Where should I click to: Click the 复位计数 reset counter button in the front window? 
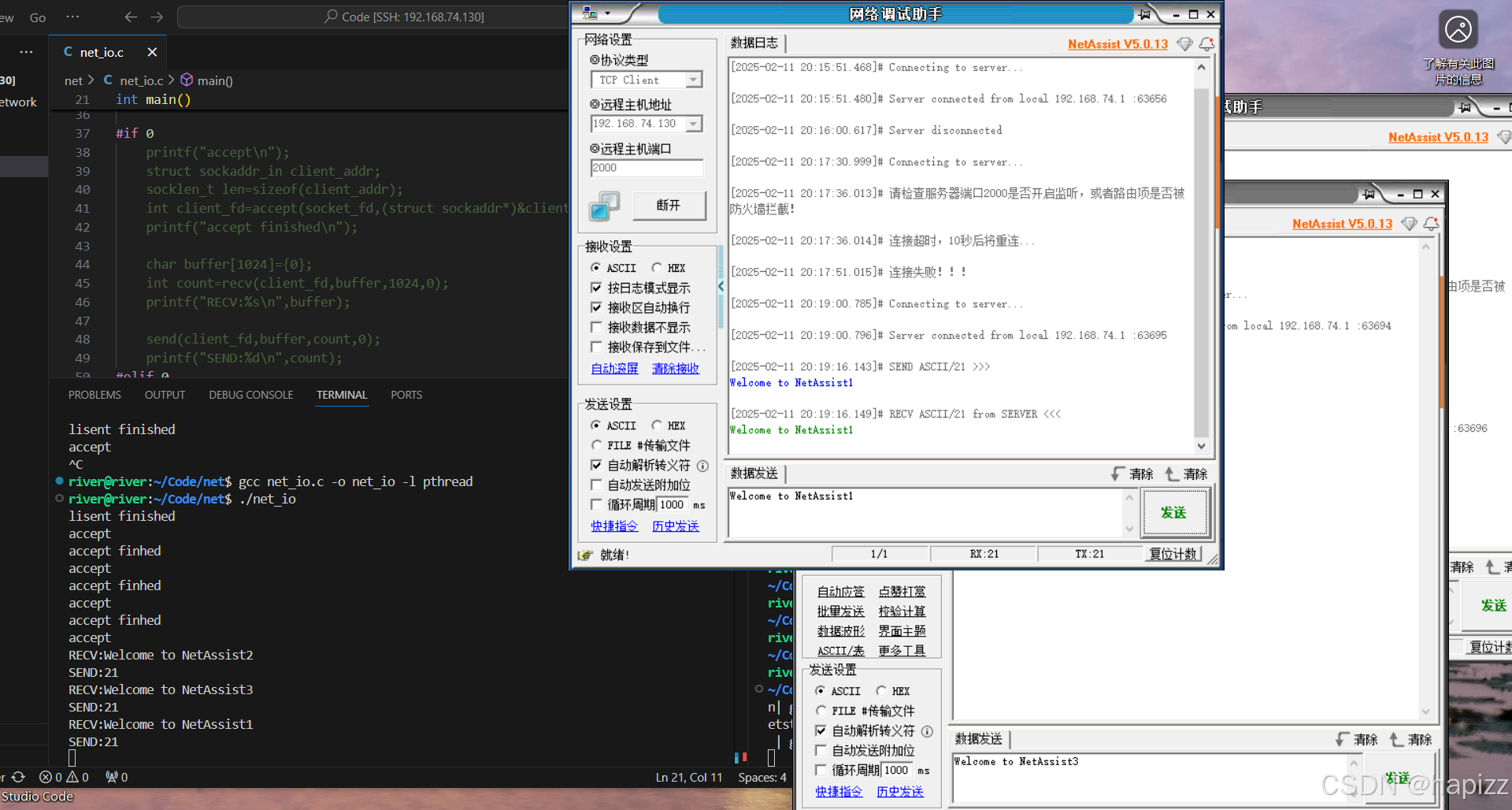[1173, 554]
